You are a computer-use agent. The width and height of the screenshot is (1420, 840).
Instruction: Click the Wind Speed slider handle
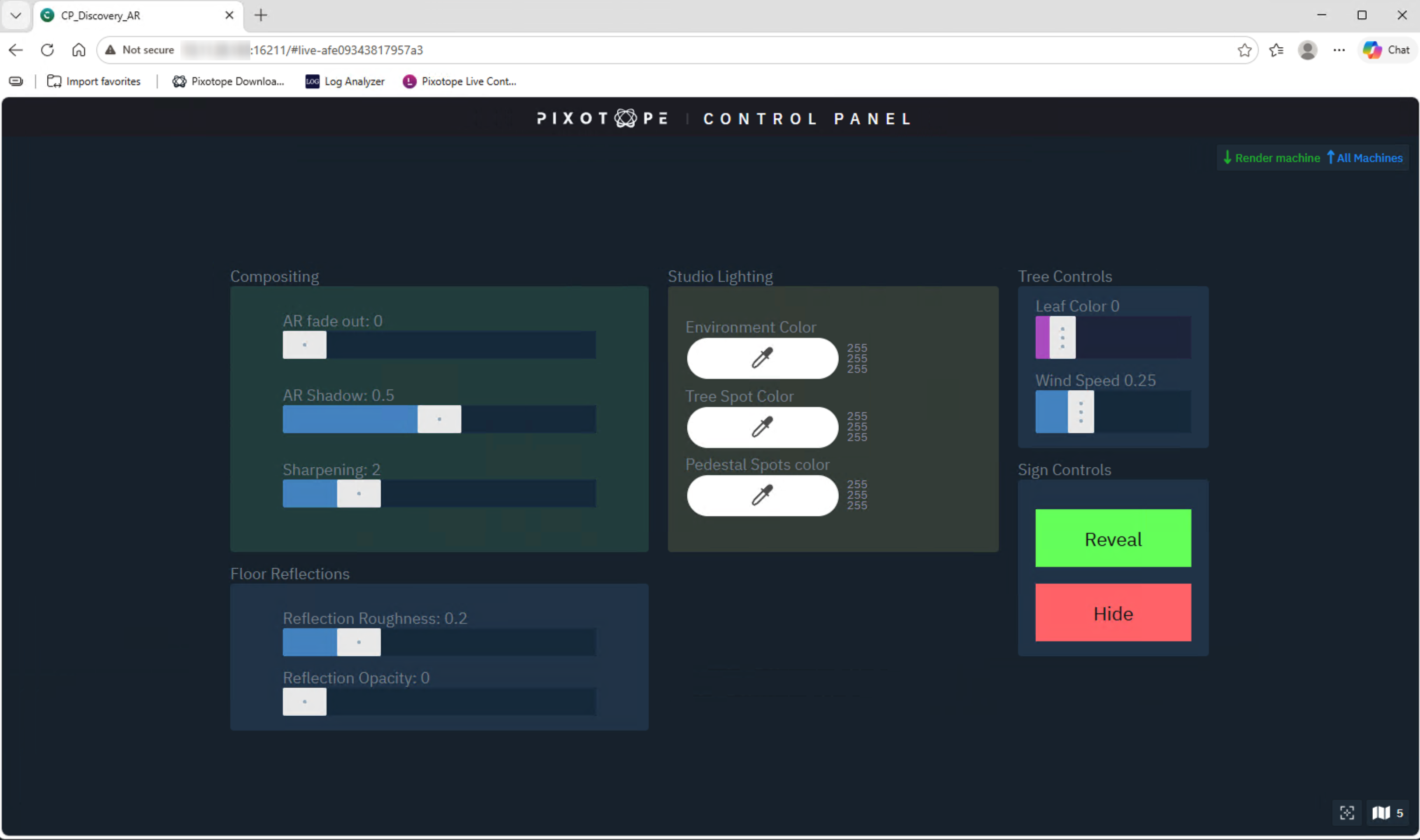pyautogui.click(x=1081, y=412)
